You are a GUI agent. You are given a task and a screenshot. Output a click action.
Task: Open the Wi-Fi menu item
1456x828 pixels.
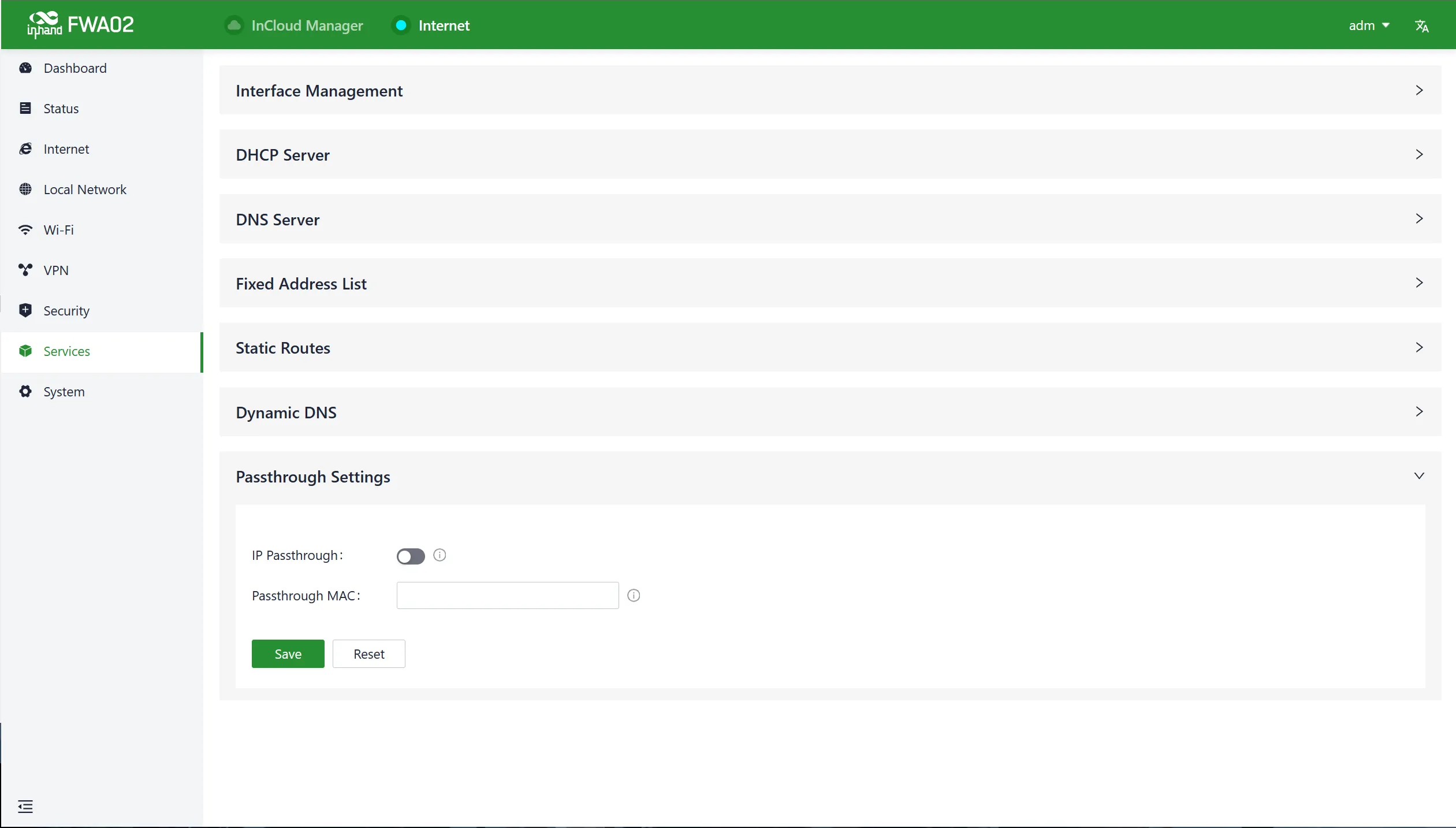(x=102, y=230)
